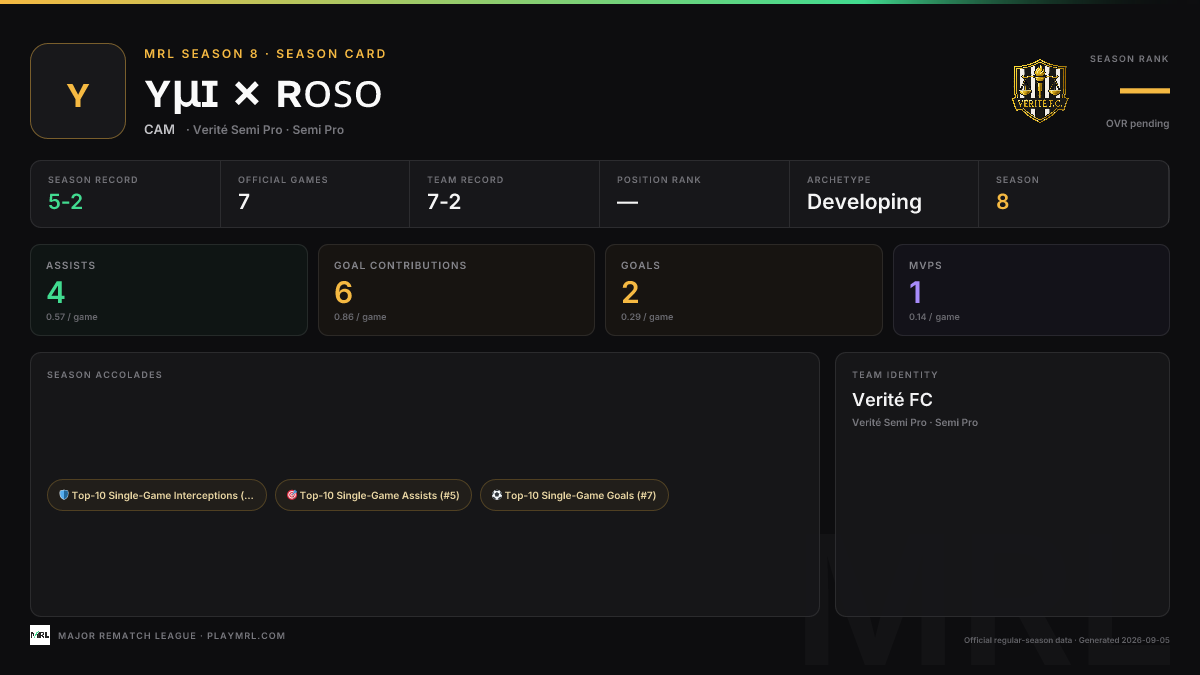Viewport: 1200px width, 675px height.
Task: Click the Official regular-season data generated note
Action: [x=1067, y=640]
